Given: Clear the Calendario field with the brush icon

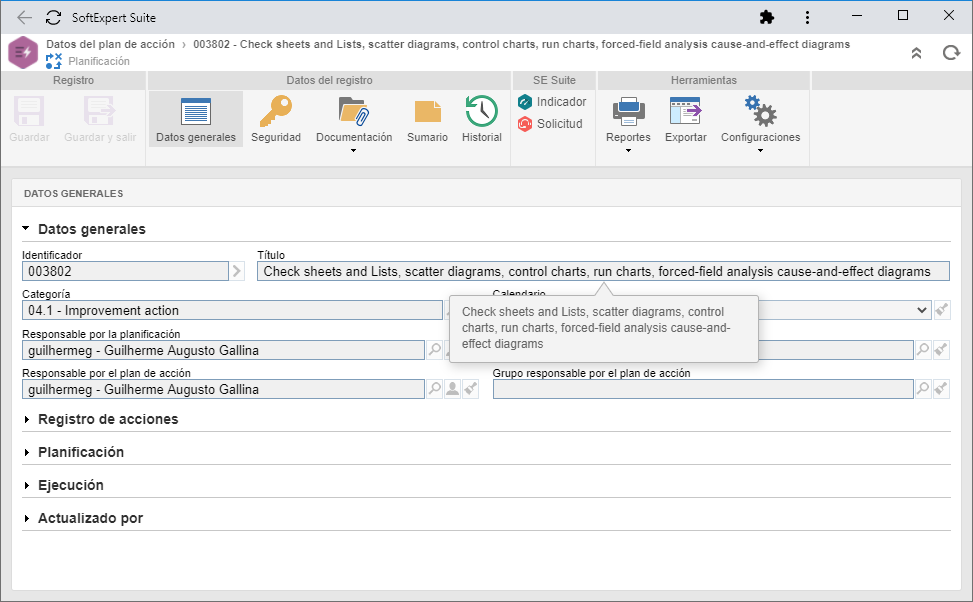Looking at the screenshot, I should tap(941, 310).
